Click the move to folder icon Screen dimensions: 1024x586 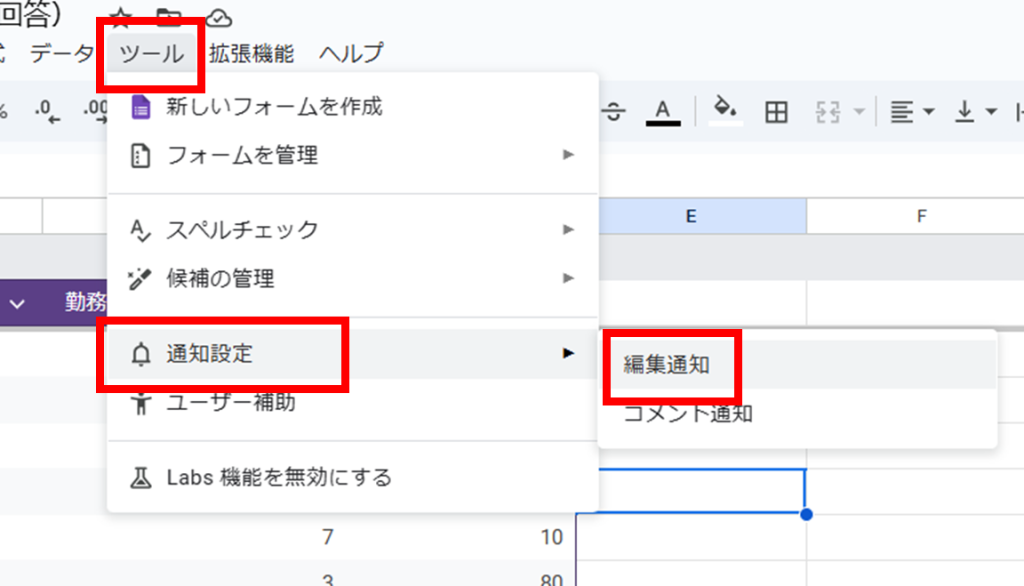(x=168, y=16)
